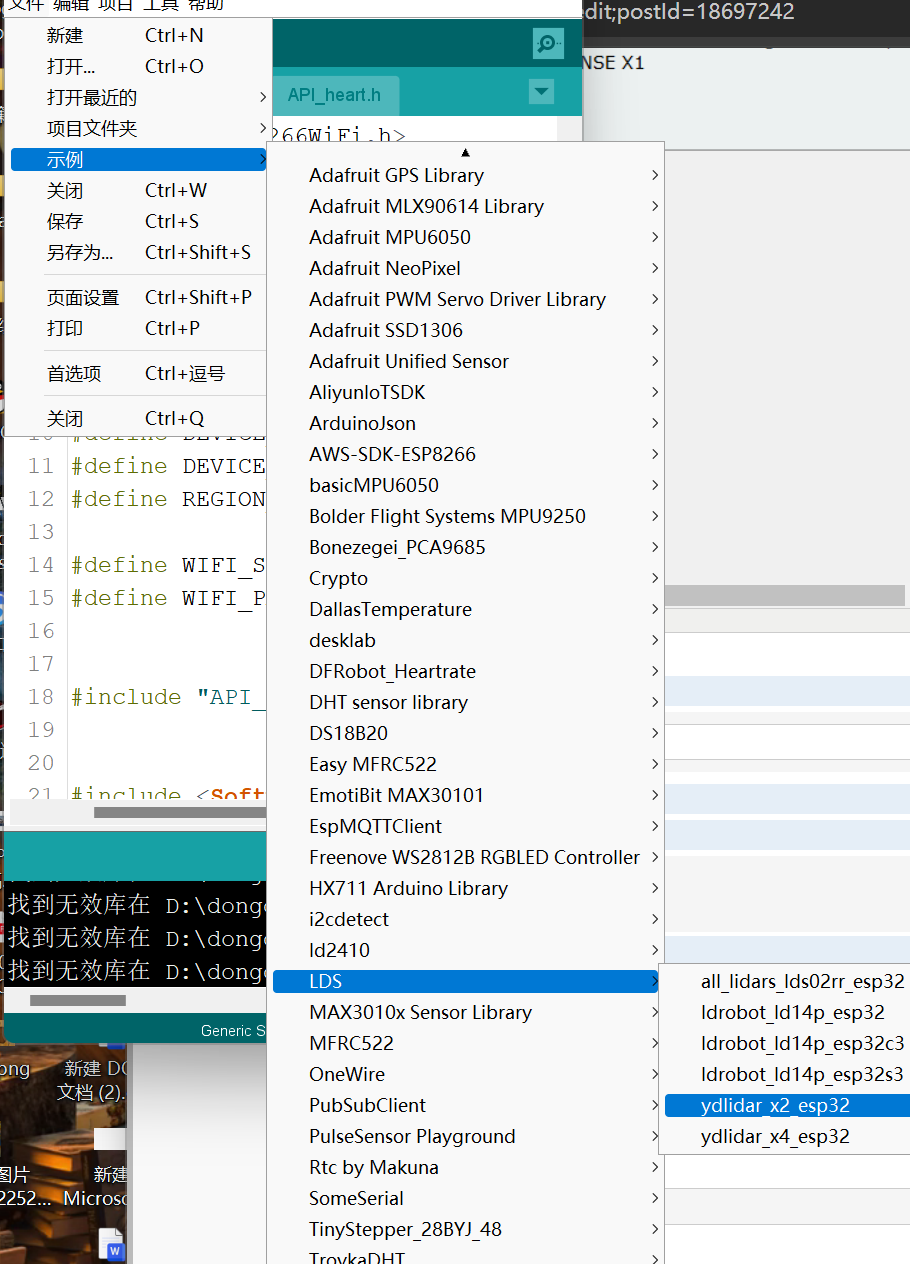Image resolution: width=910 pixels, height=1264 pixels.
Task: Open Rtc by Makuna submenu
Action: click(465, 1168)
